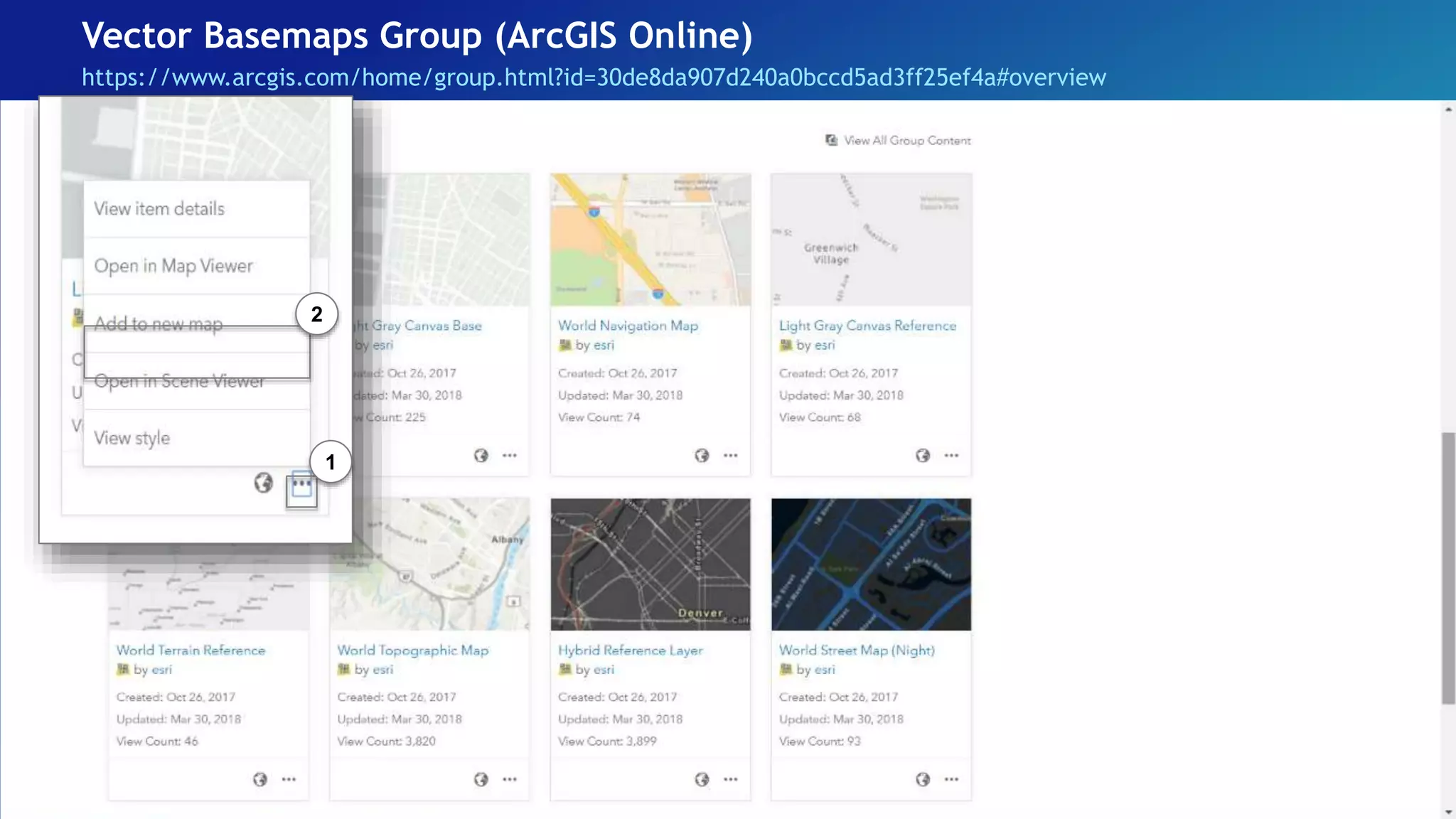Click the scrollbar down arrow
This screenshot has height=819, width=1456.
coord(1448,812)
